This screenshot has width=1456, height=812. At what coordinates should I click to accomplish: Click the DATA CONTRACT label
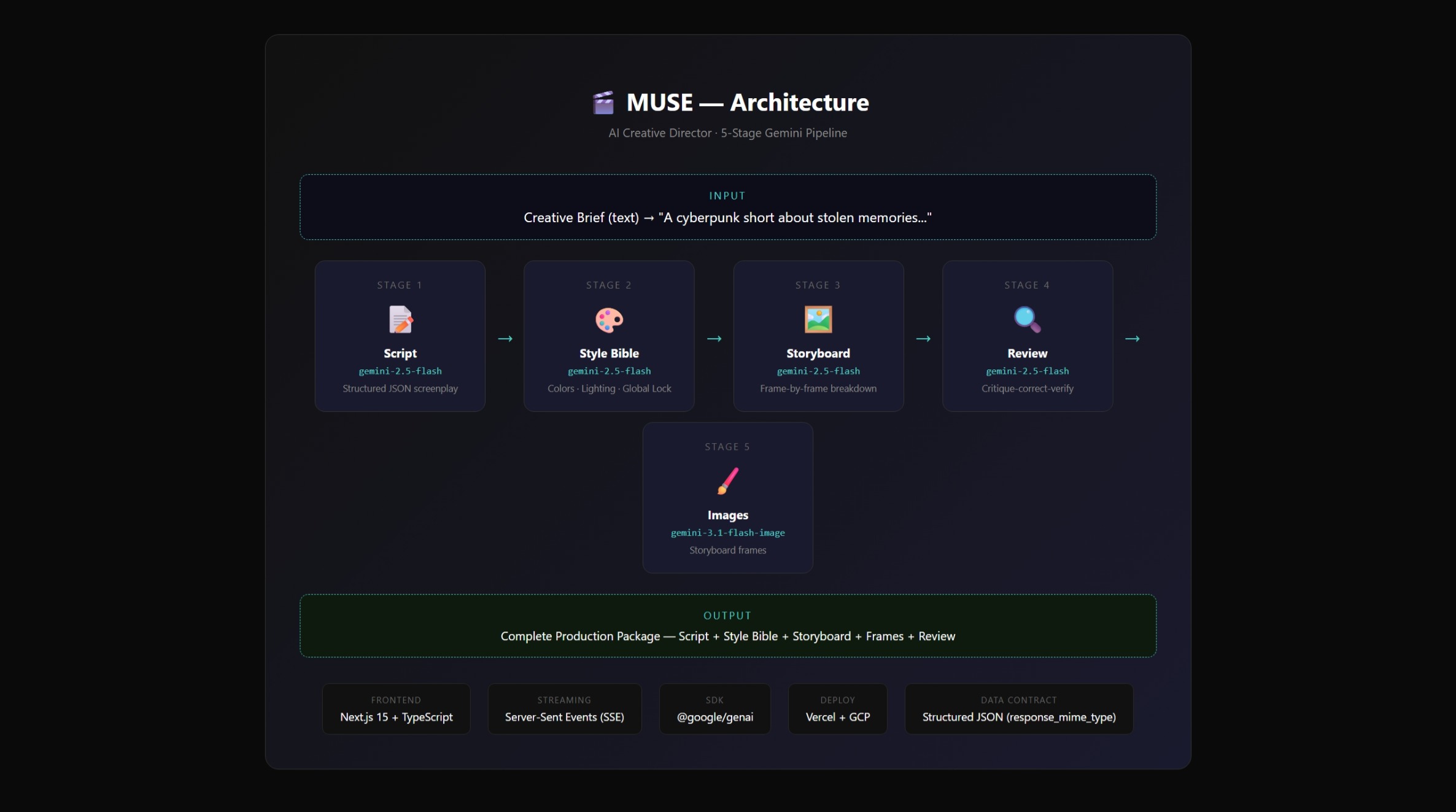coord(1019,700)
